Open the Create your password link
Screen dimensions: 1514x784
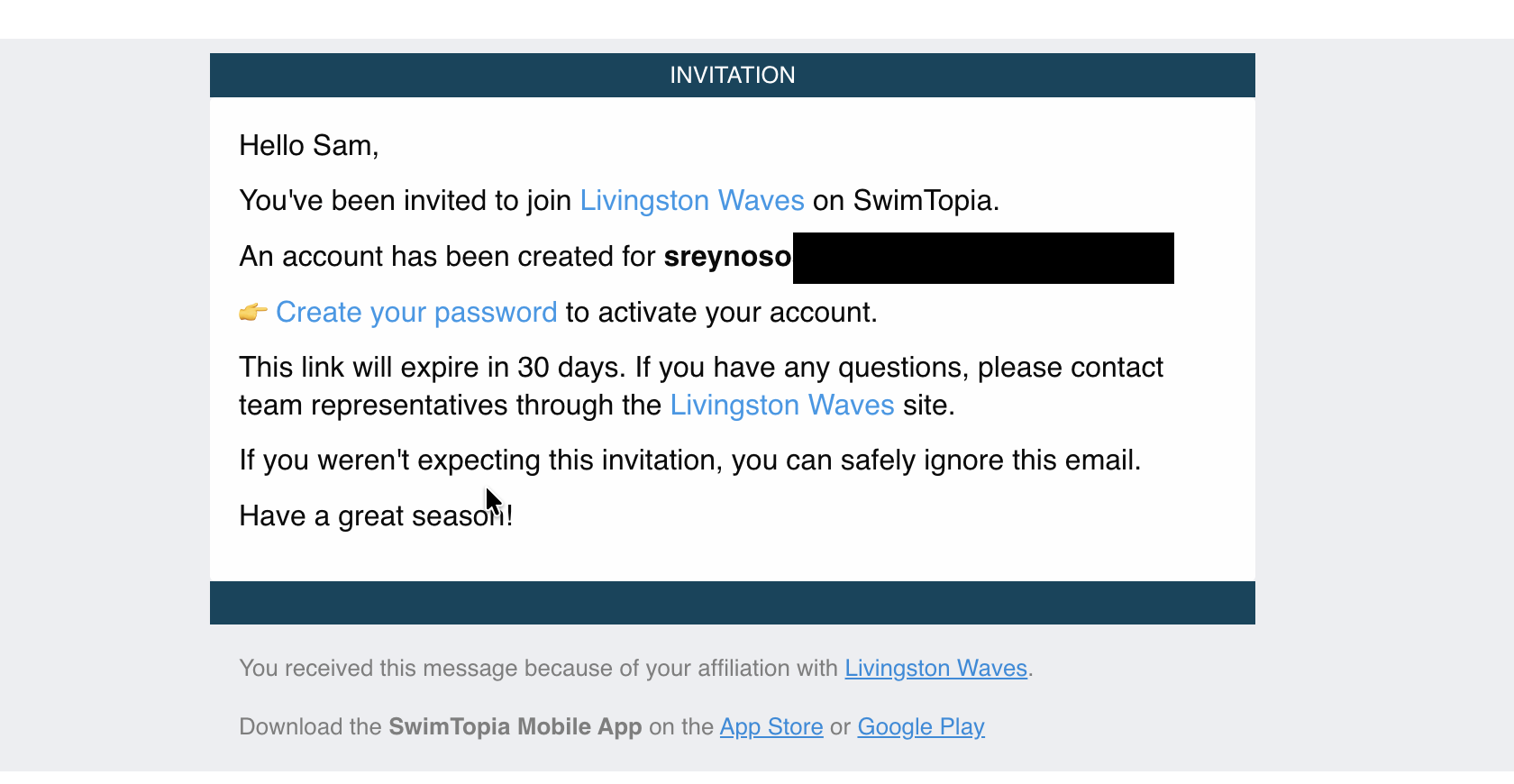point(416,312)
